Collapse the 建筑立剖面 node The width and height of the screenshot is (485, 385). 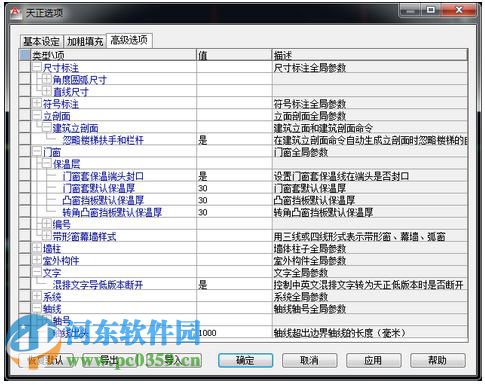coord(47,128)
